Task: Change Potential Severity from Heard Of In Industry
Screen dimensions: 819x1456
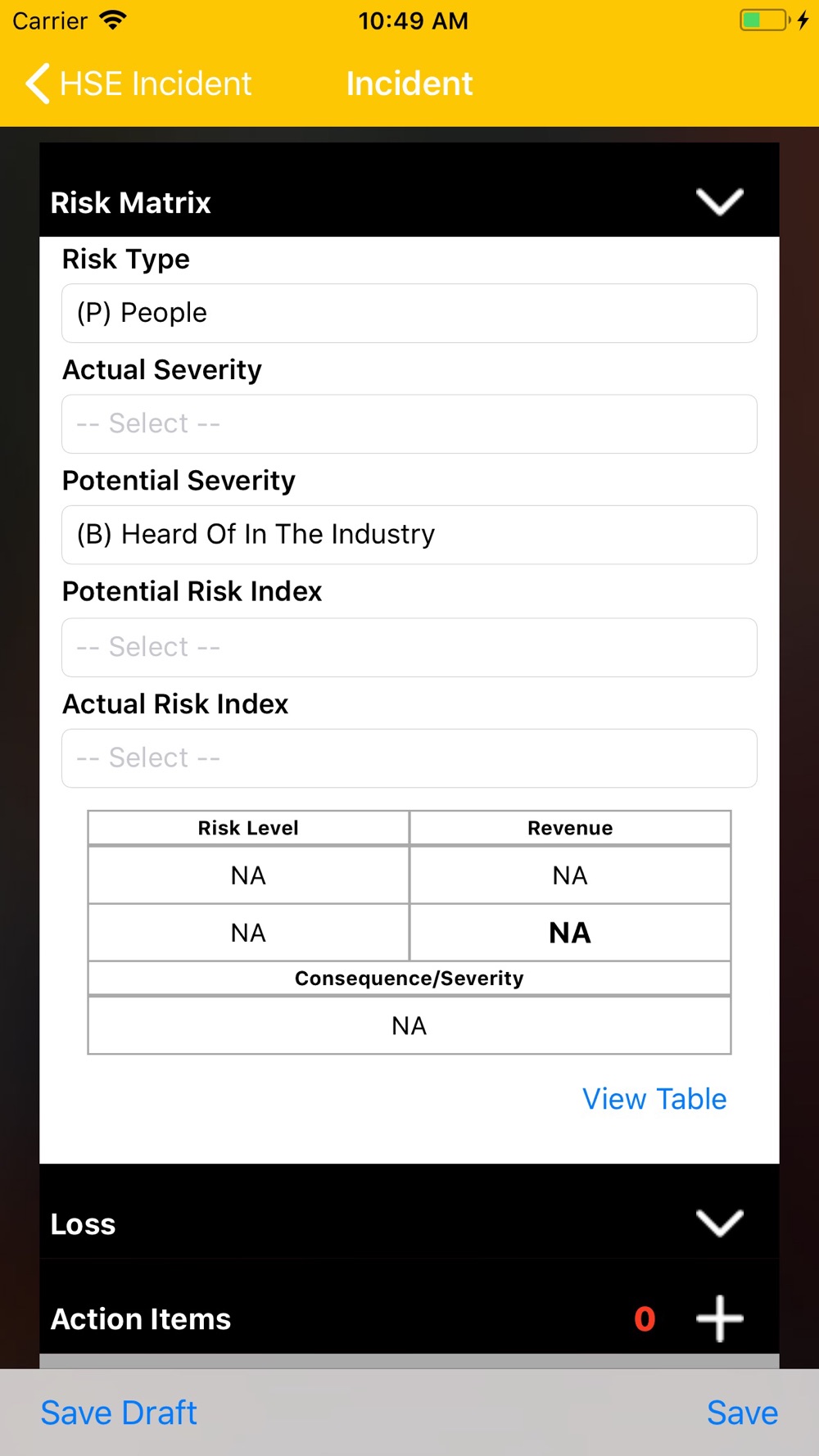Action: coord(409,535)
